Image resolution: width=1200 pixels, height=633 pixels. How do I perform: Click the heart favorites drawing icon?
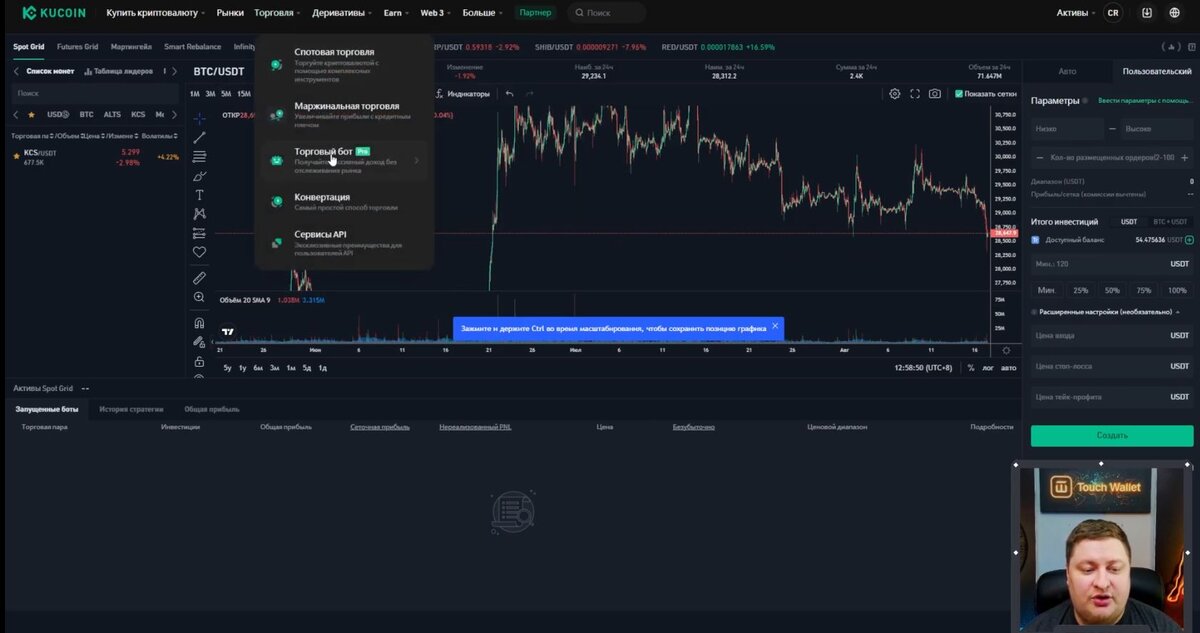click(199, 252)
